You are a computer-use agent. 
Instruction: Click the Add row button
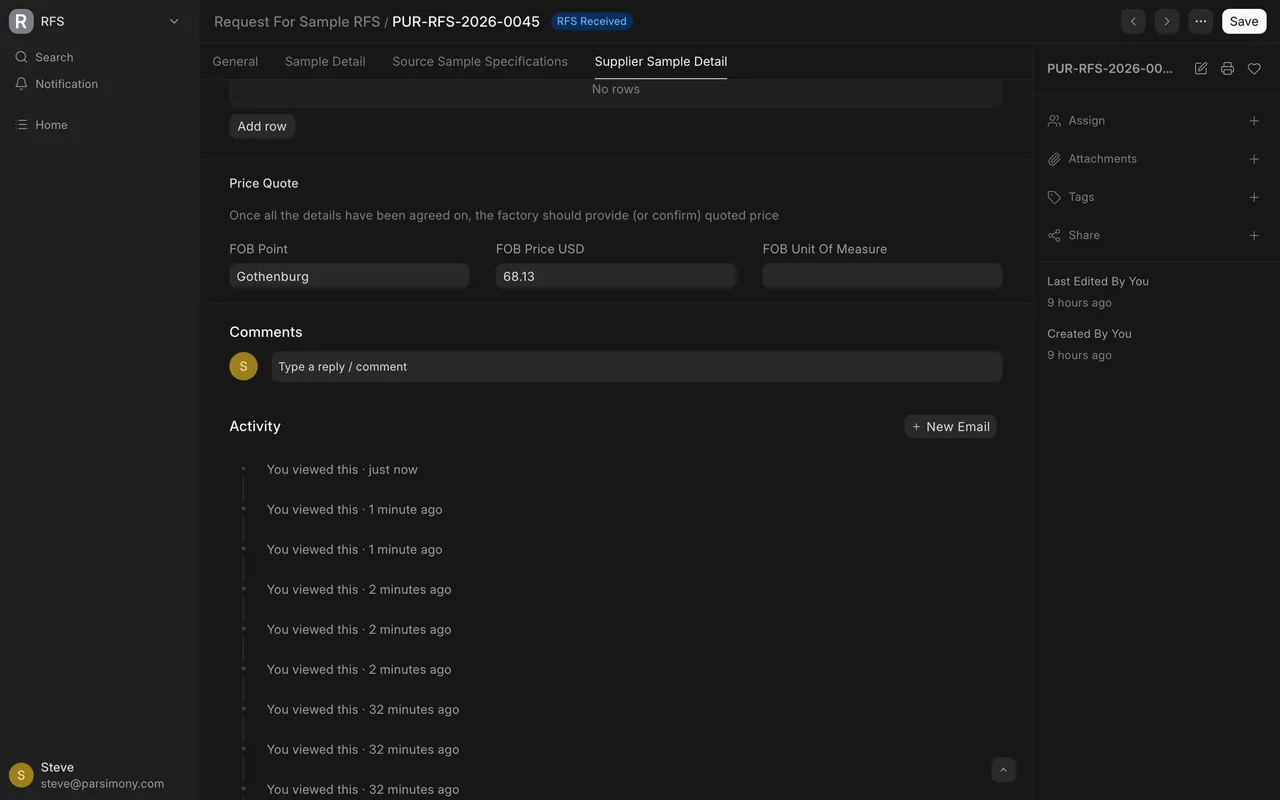[262, 126]
